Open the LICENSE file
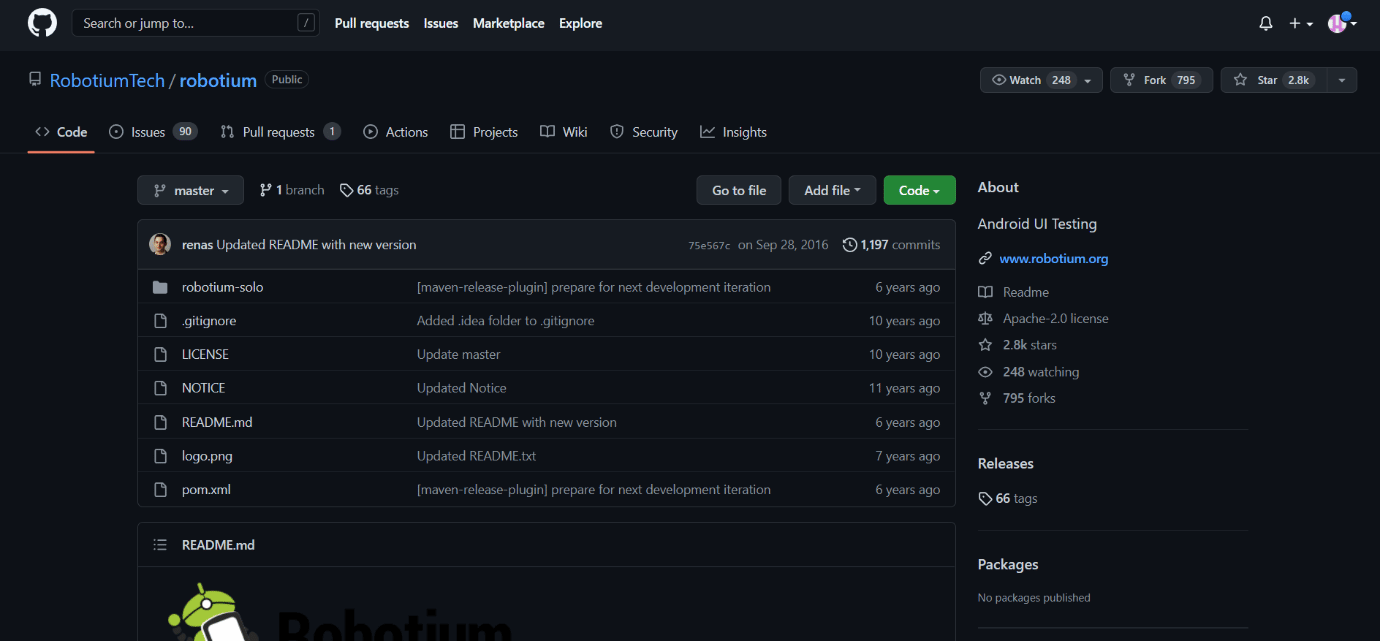The width and height of the screenshot is (1380, 641). pyautogui.click(x=205, y=354)
